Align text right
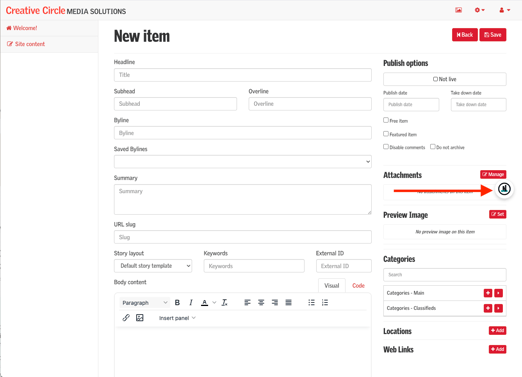The width and height of the screenshot is (522, 377). (x=275, y=303)
